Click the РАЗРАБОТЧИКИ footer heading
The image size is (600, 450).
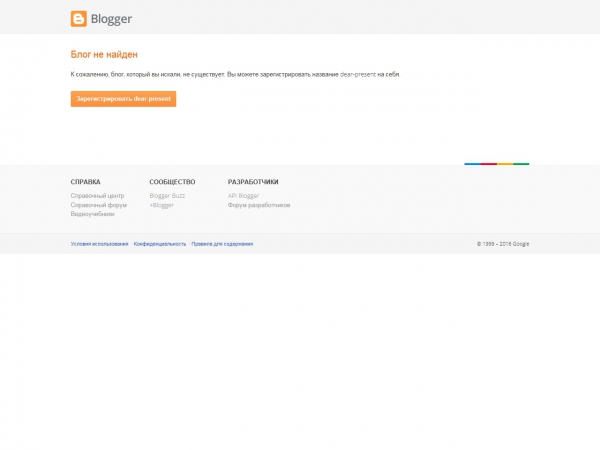tap(253, 182)
